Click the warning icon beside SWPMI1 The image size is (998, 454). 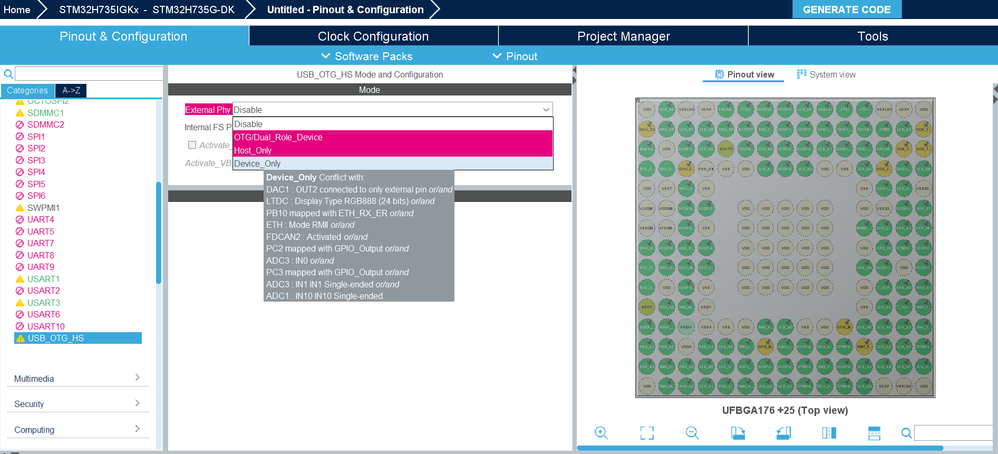pos(20,208)
